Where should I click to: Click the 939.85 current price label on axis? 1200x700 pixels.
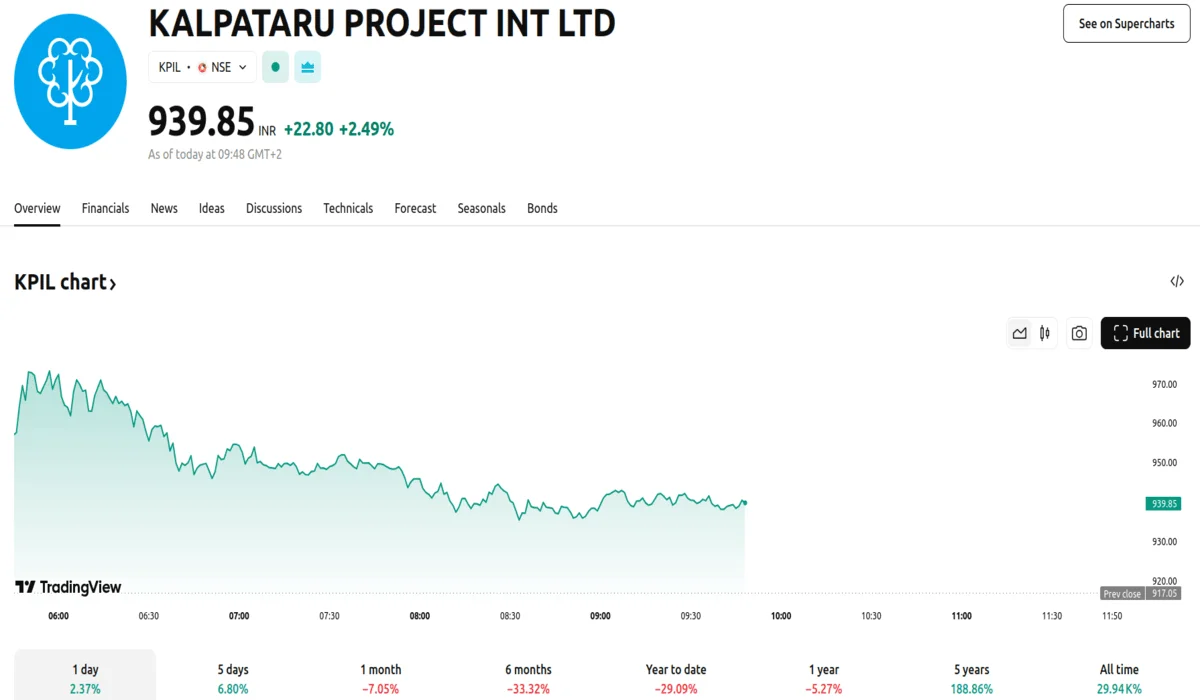(x=1163, y=504)
